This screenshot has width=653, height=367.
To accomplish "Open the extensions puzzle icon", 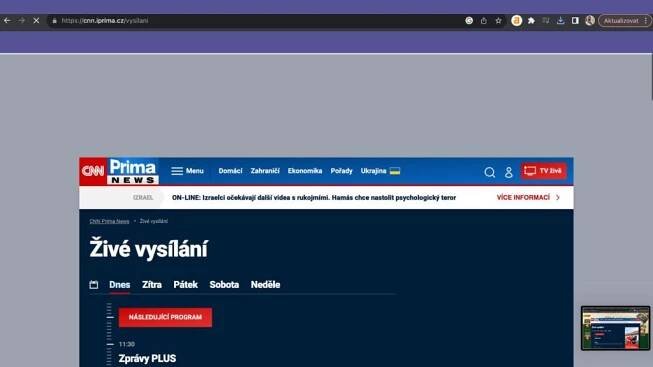I will pos(531,20).
